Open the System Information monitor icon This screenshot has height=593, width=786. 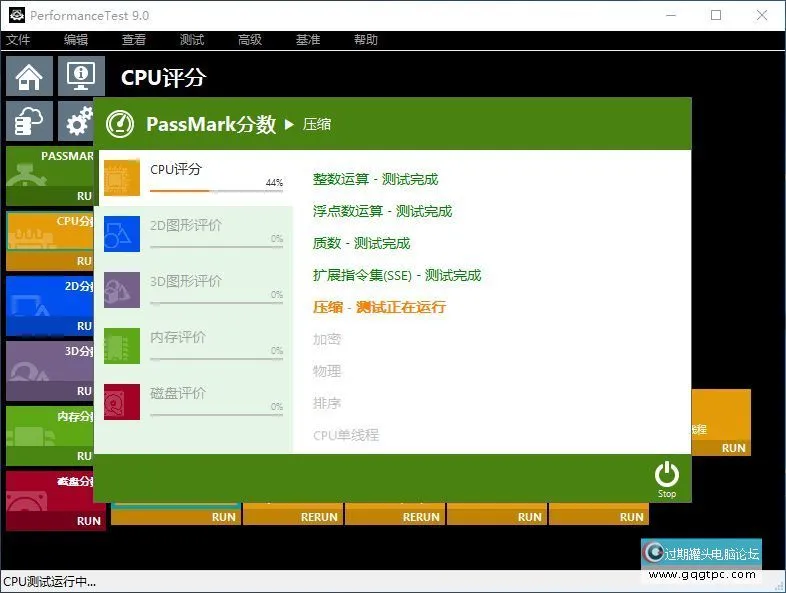[x=81, y=76]
